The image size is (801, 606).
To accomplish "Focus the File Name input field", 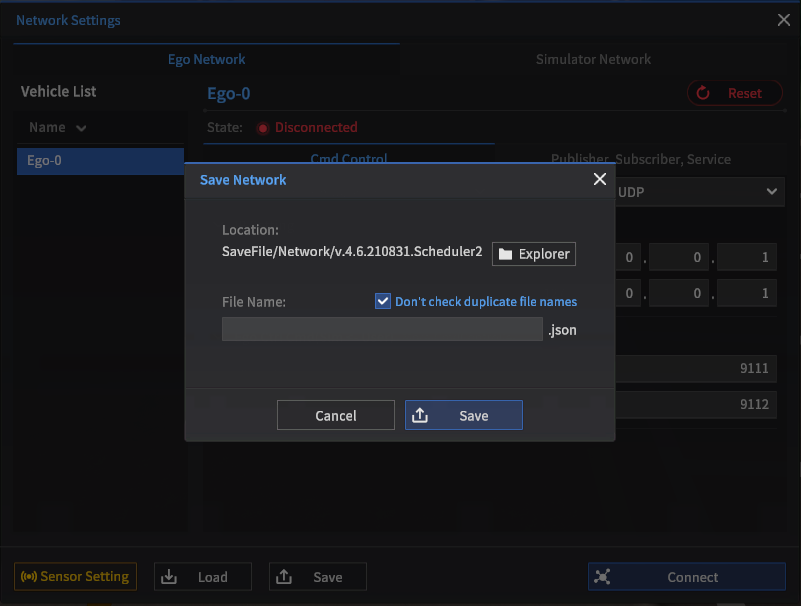I will tap(382, 329).
